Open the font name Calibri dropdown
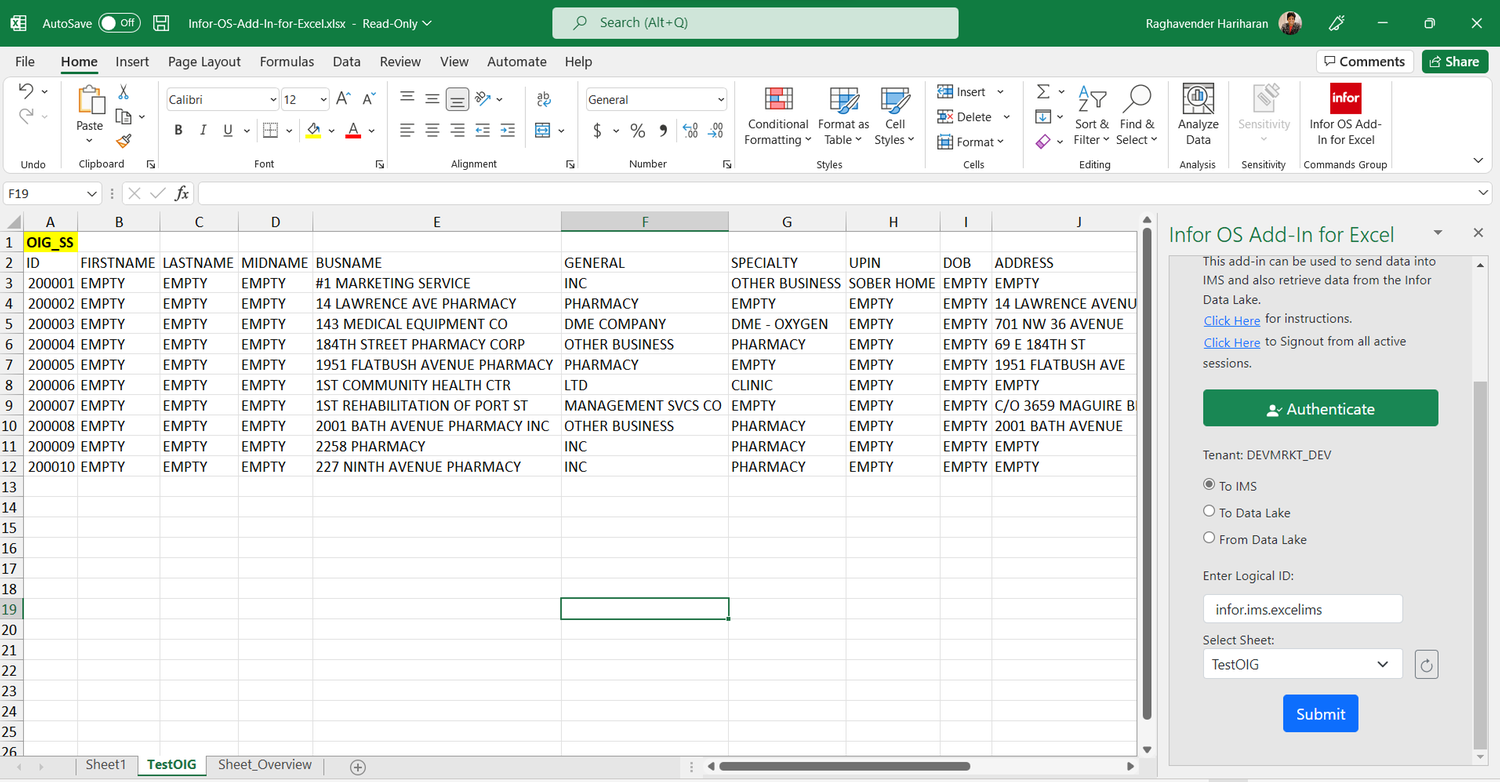 [x=273, y=100]
